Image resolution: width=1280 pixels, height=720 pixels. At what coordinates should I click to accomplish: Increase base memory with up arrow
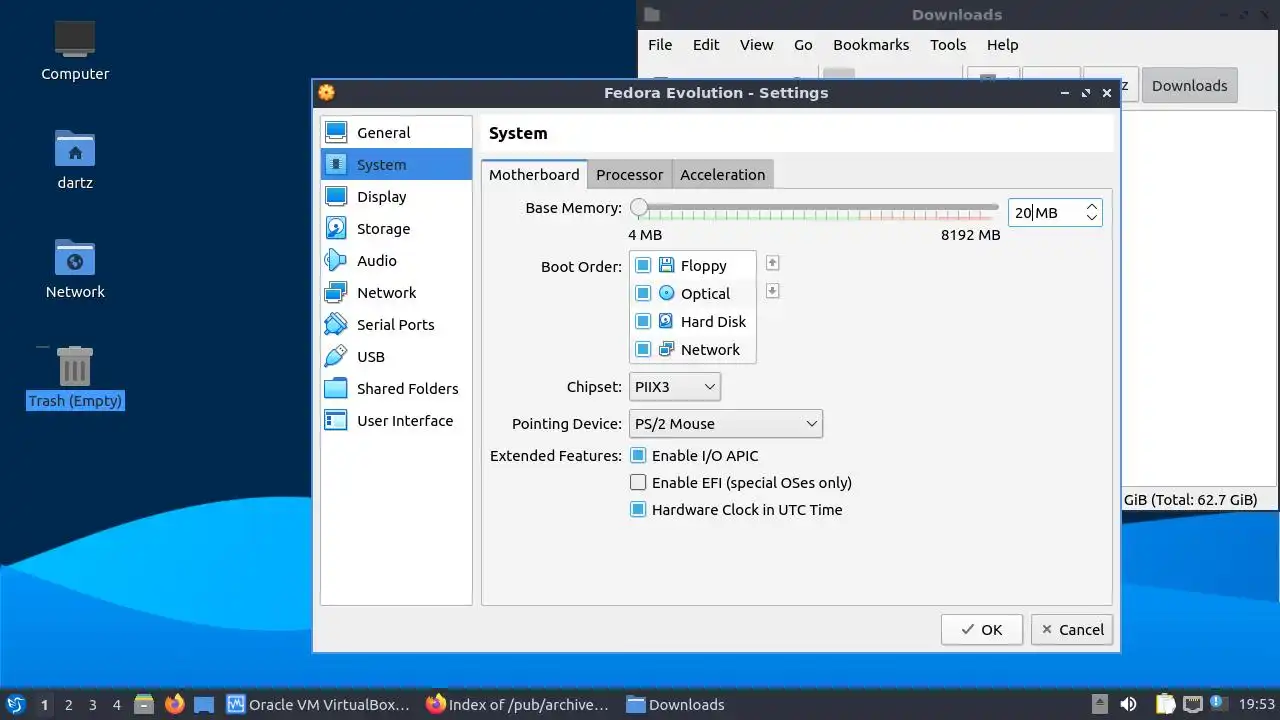coord(1092,206)
